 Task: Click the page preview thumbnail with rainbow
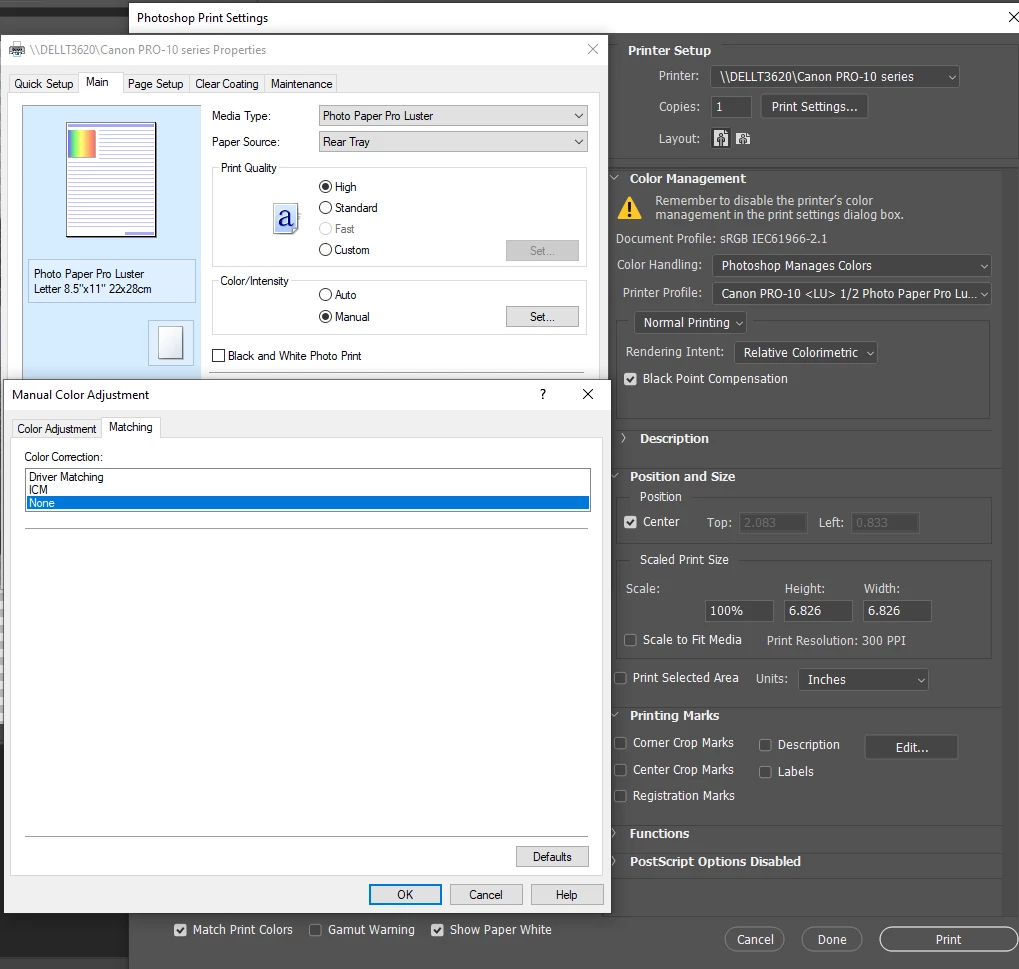[111, 179]
